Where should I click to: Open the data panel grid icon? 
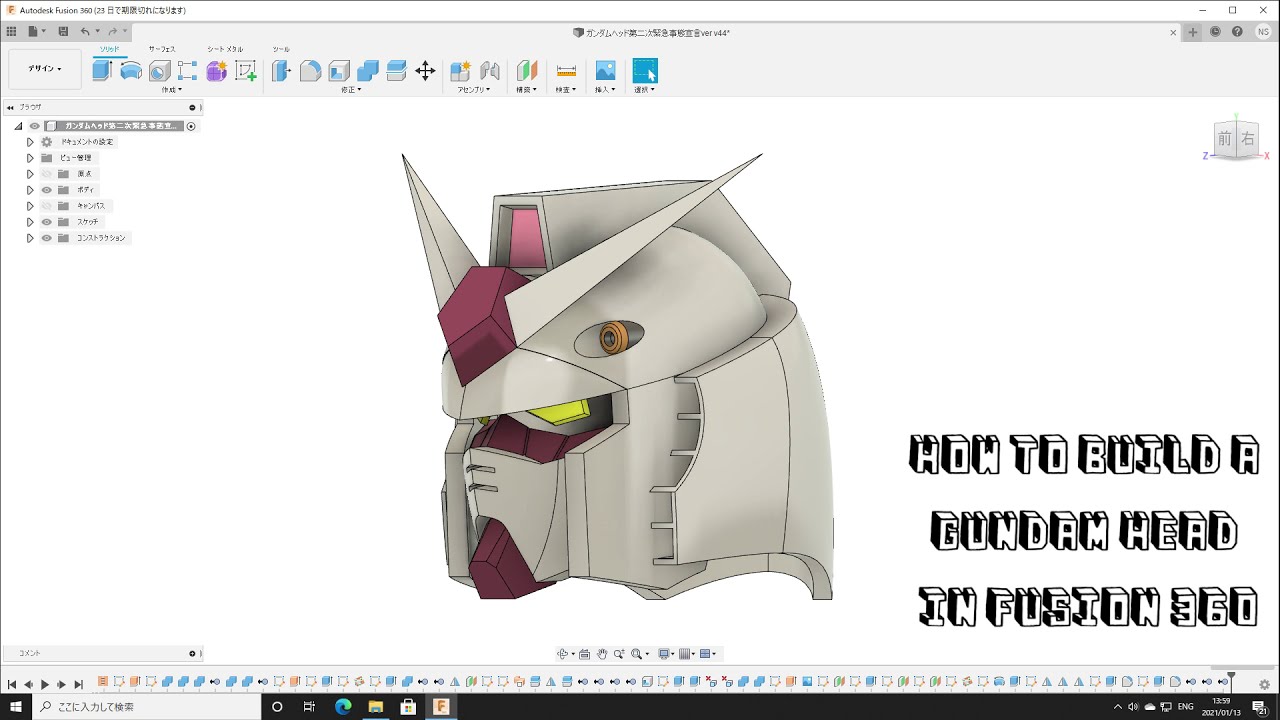[x=12, y=32]
